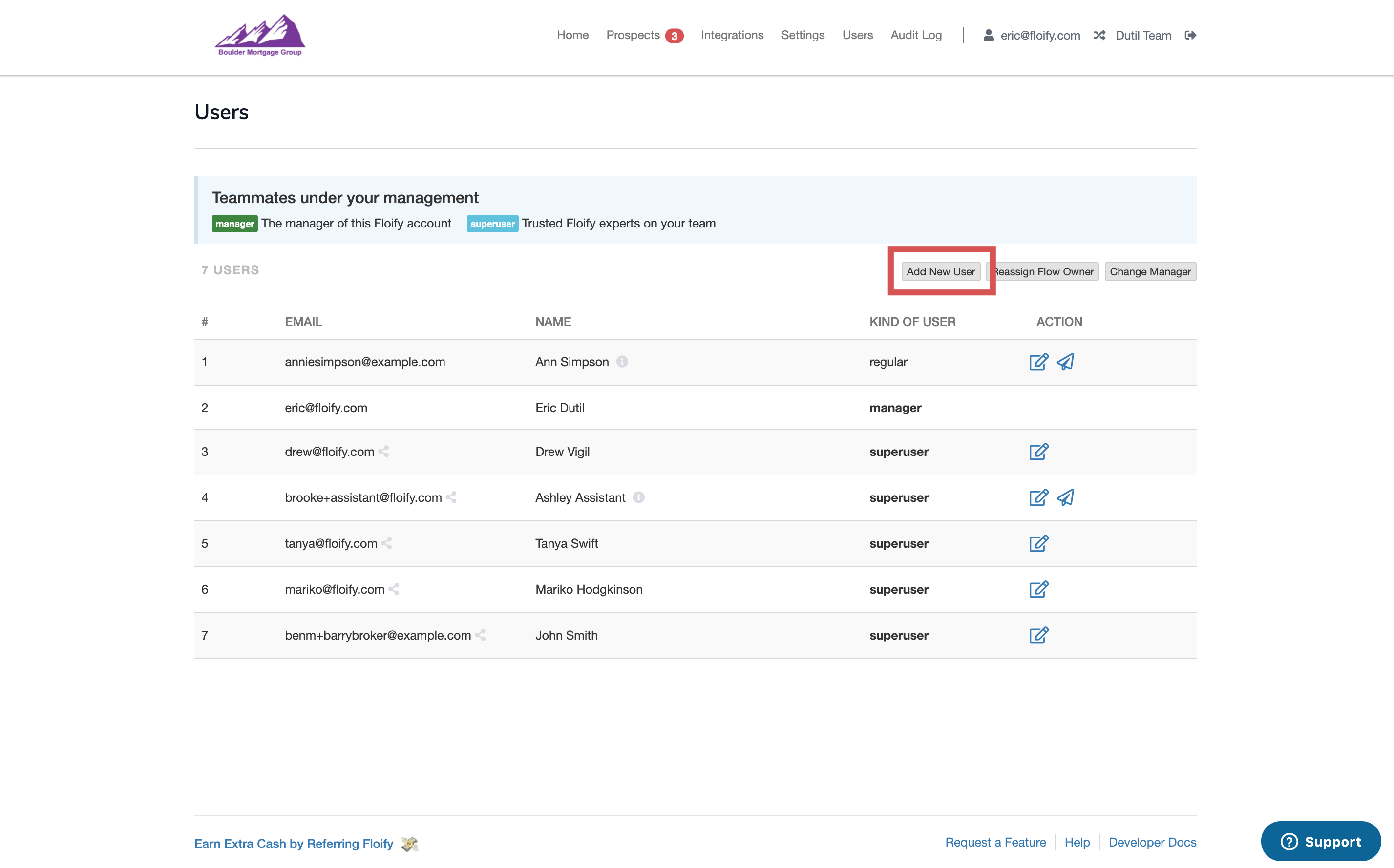Viewport: 1394px width, 868px height.
Task: Open the Developer Docs link
Action: pyautogui.click(x=1152, y=842)
